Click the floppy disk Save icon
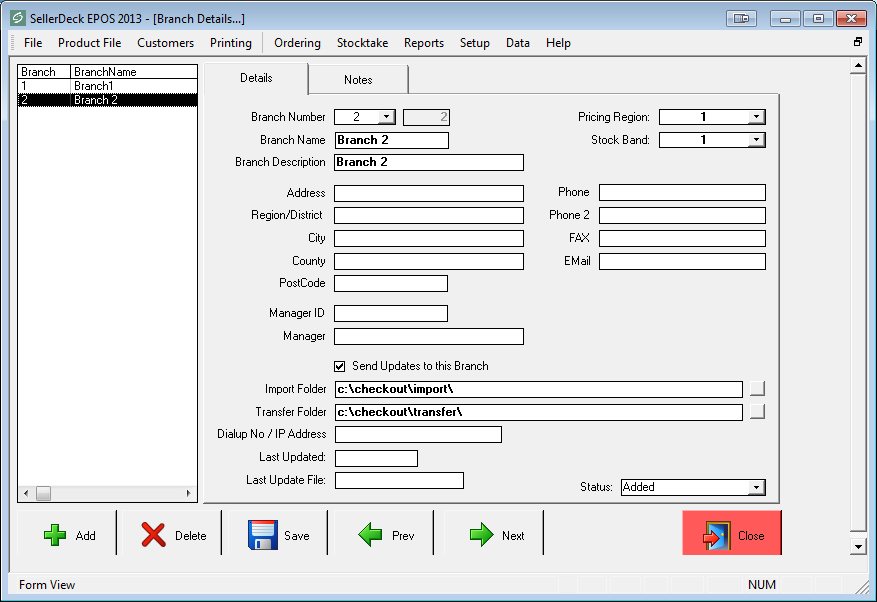Image resolution: width=877 pixels, height=602 pixels. 263,535
